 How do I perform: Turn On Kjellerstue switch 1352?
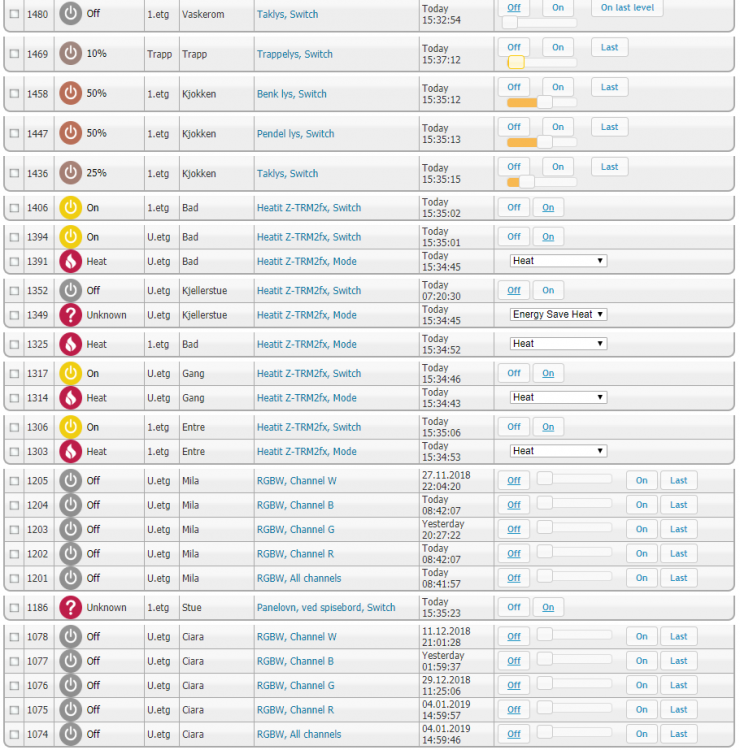tap(548, 290)
